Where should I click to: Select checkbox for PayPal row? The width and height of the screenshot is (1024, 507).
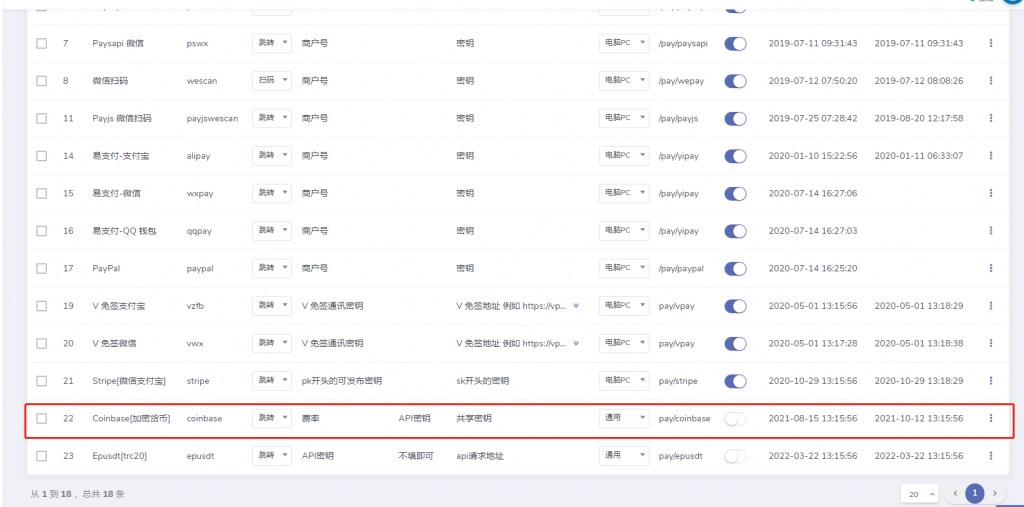pos(42,268)
